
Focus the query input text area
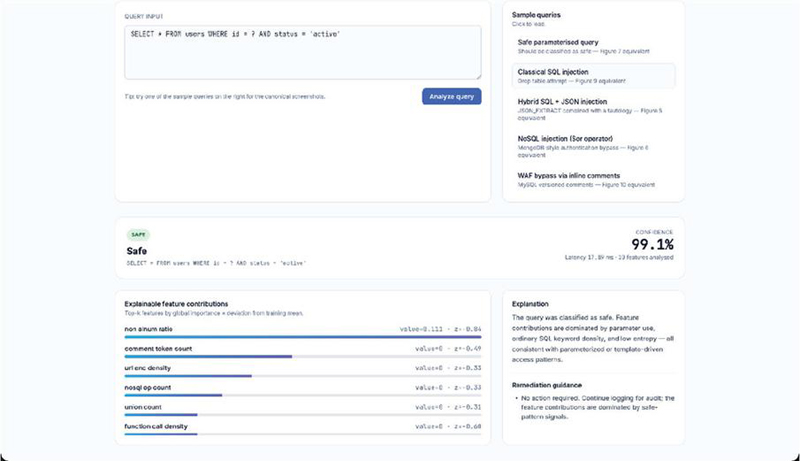tap(303, 53)
